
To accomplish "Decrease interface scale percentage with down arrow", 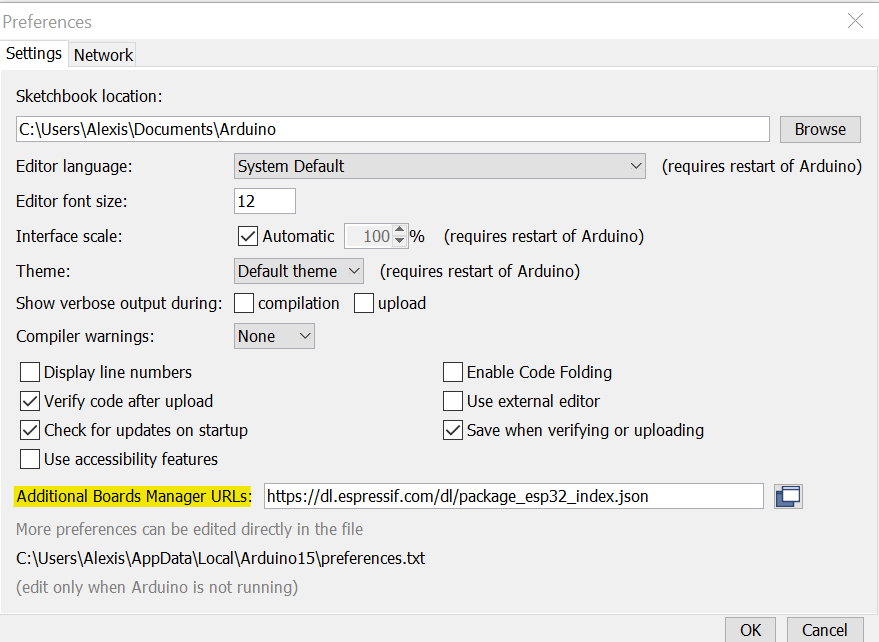I will (x=399, y=241).
